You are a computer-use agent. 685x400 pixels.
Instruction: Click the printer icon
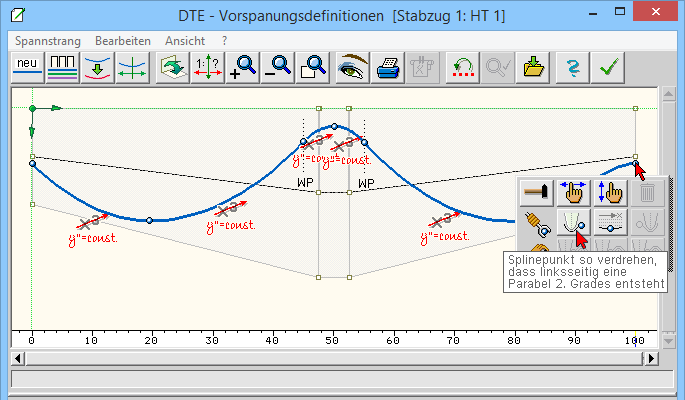pos(387,68)
